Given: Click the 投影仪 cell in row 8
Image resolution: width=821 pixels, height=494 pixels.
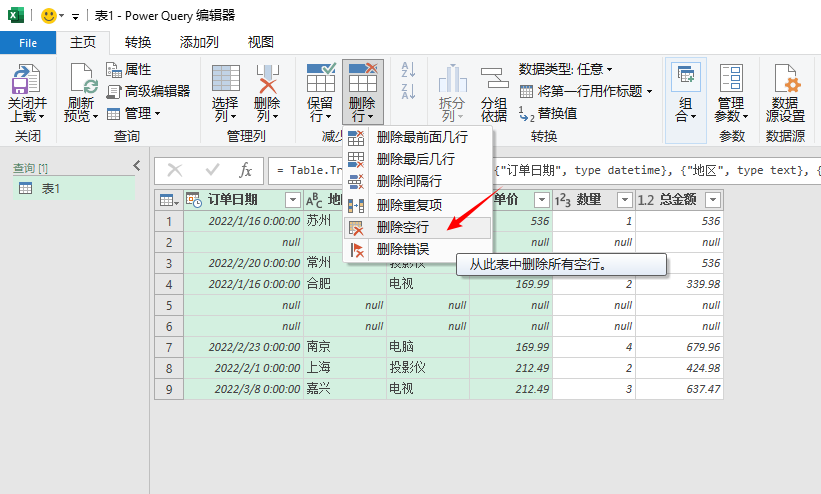Looking at the screenshot, I should coord(428,368).
